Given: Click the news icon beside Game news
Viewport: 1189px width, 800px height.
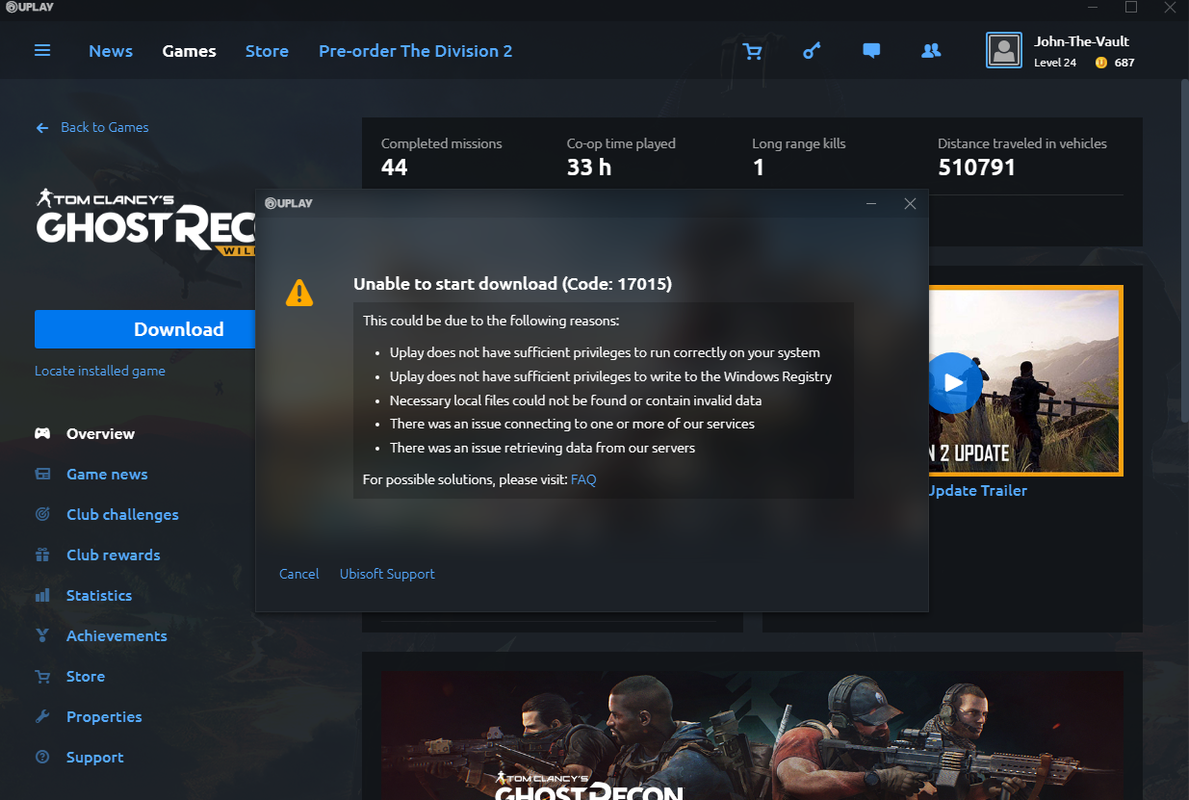Looking at the screenshot, I should click(42, 474).
